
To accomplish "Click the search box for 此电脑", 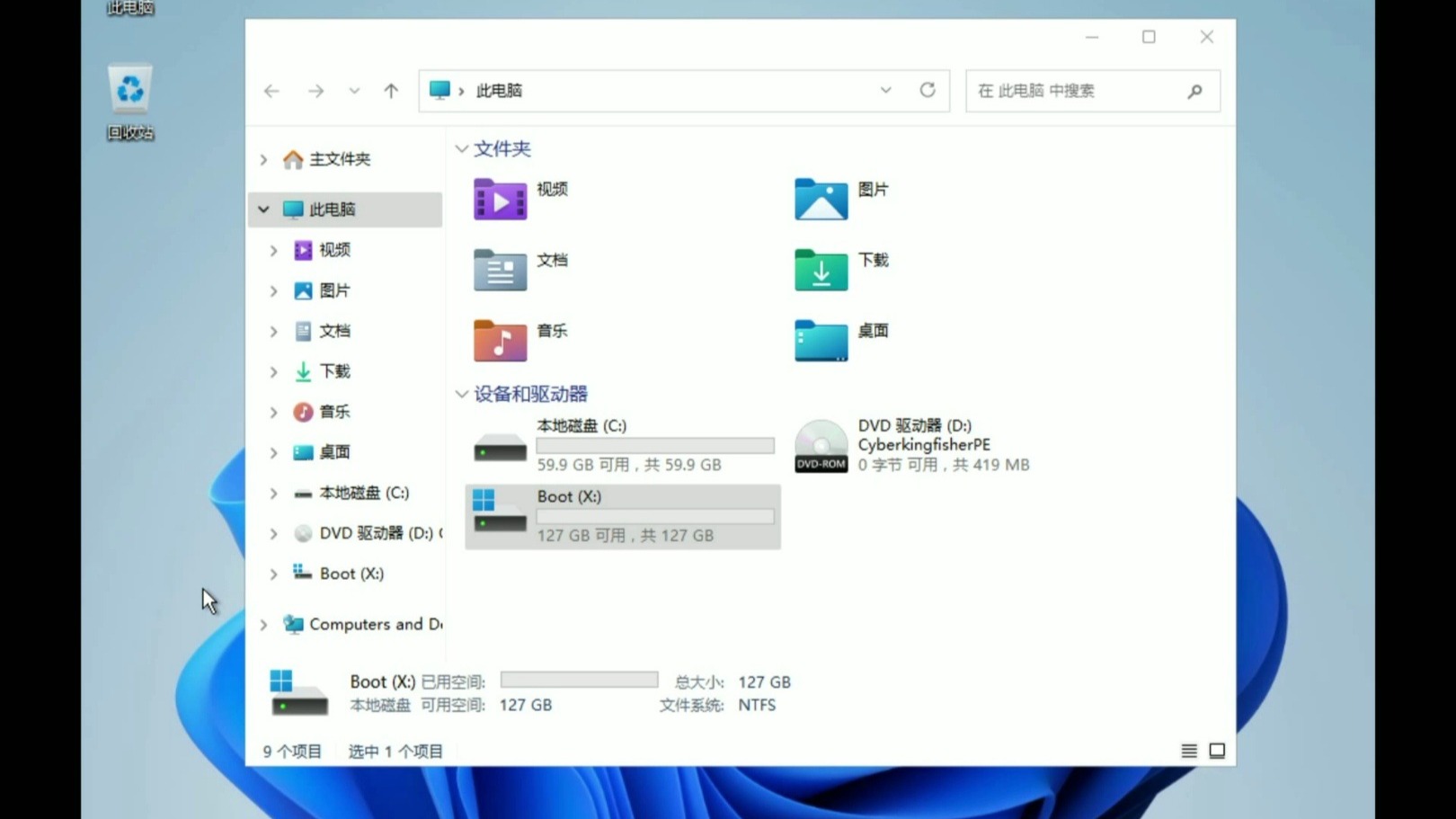I will pyautogui.click(x=1093, y=91).
